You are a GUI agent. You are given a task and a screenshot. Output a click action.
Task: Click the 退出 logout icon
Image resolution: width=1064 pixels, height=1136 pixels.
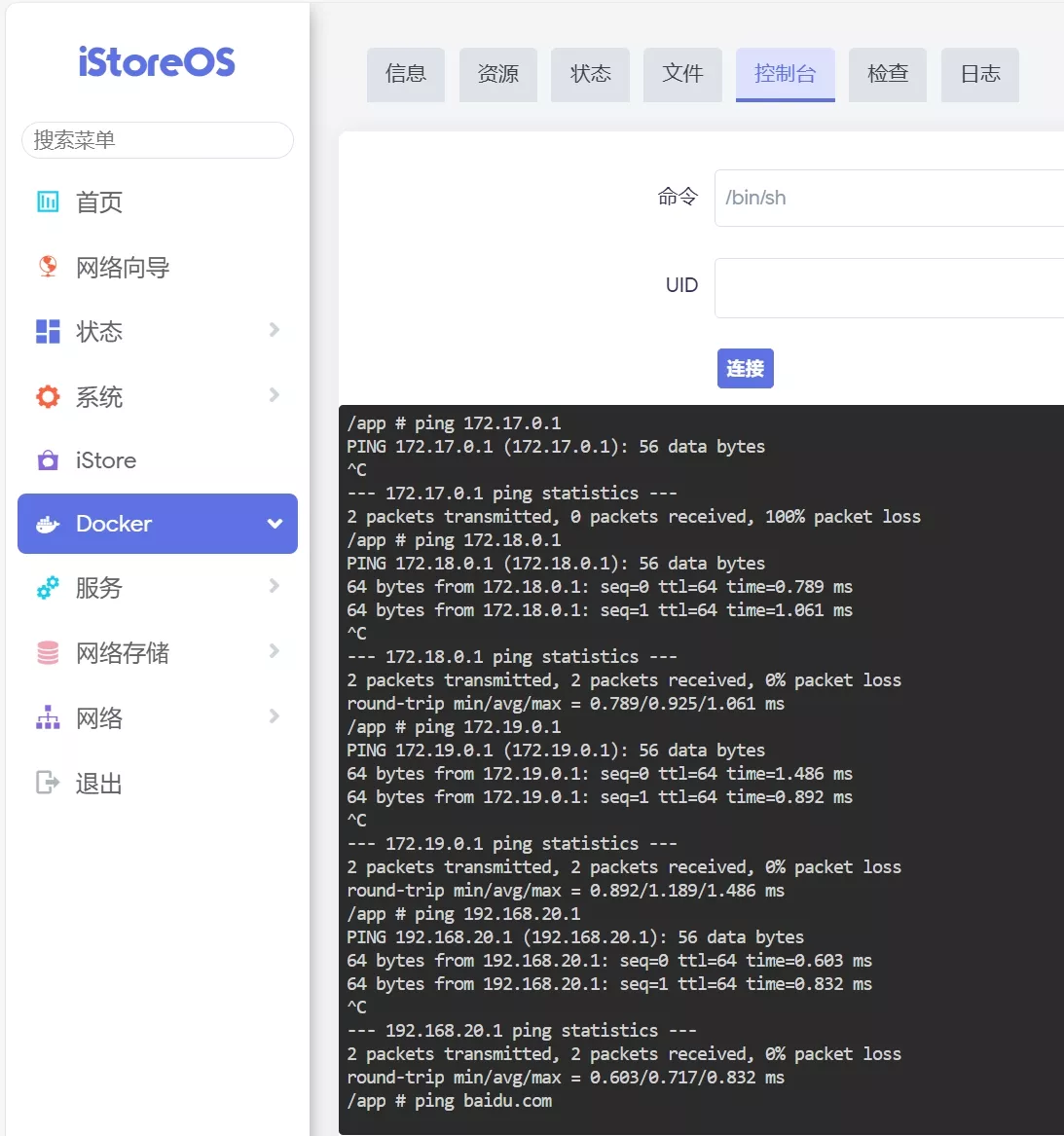click(x=48, y=783)
